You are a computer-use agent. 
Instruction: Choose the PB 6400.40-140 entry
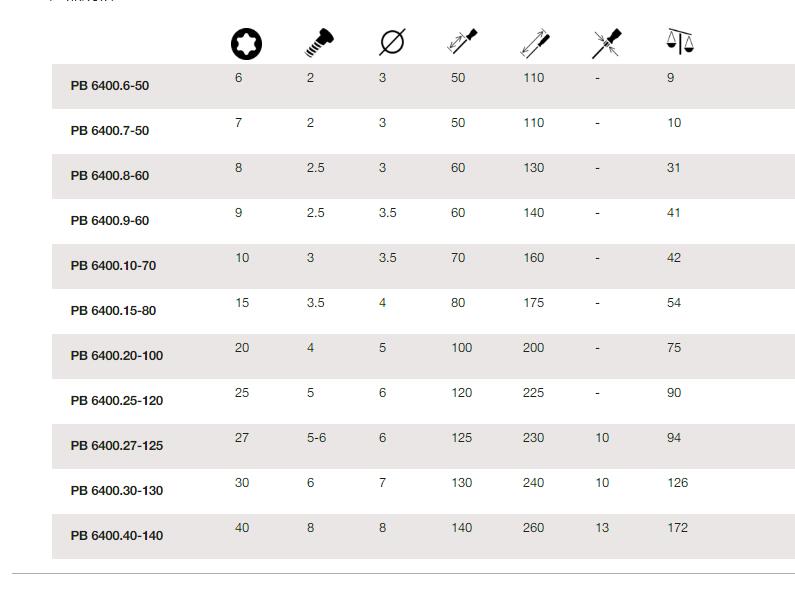[117, 536]
